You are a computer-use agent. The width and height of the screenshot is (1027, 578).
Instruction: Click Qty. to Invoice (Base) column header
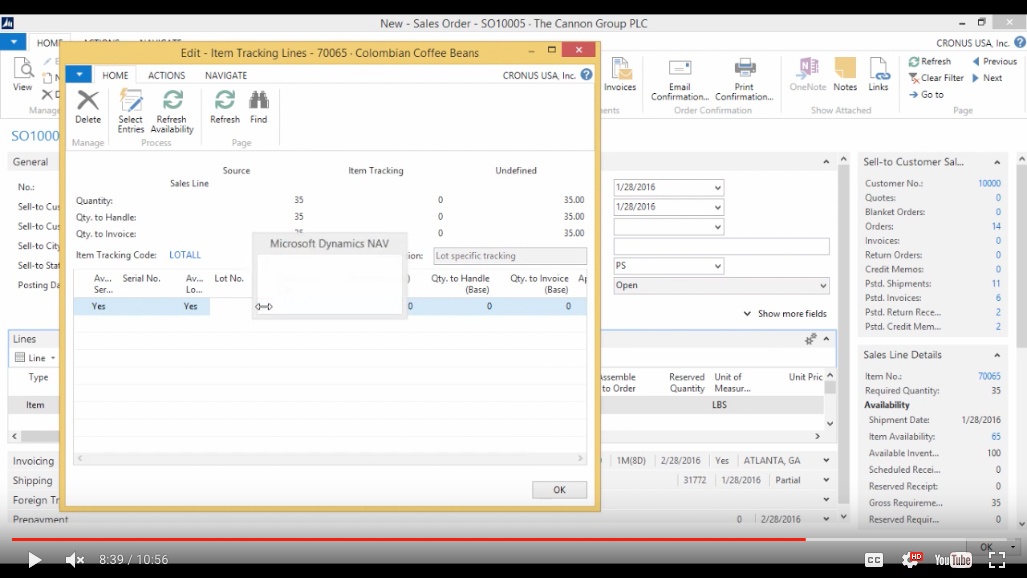pyautogui.click(x=539, y=284)
